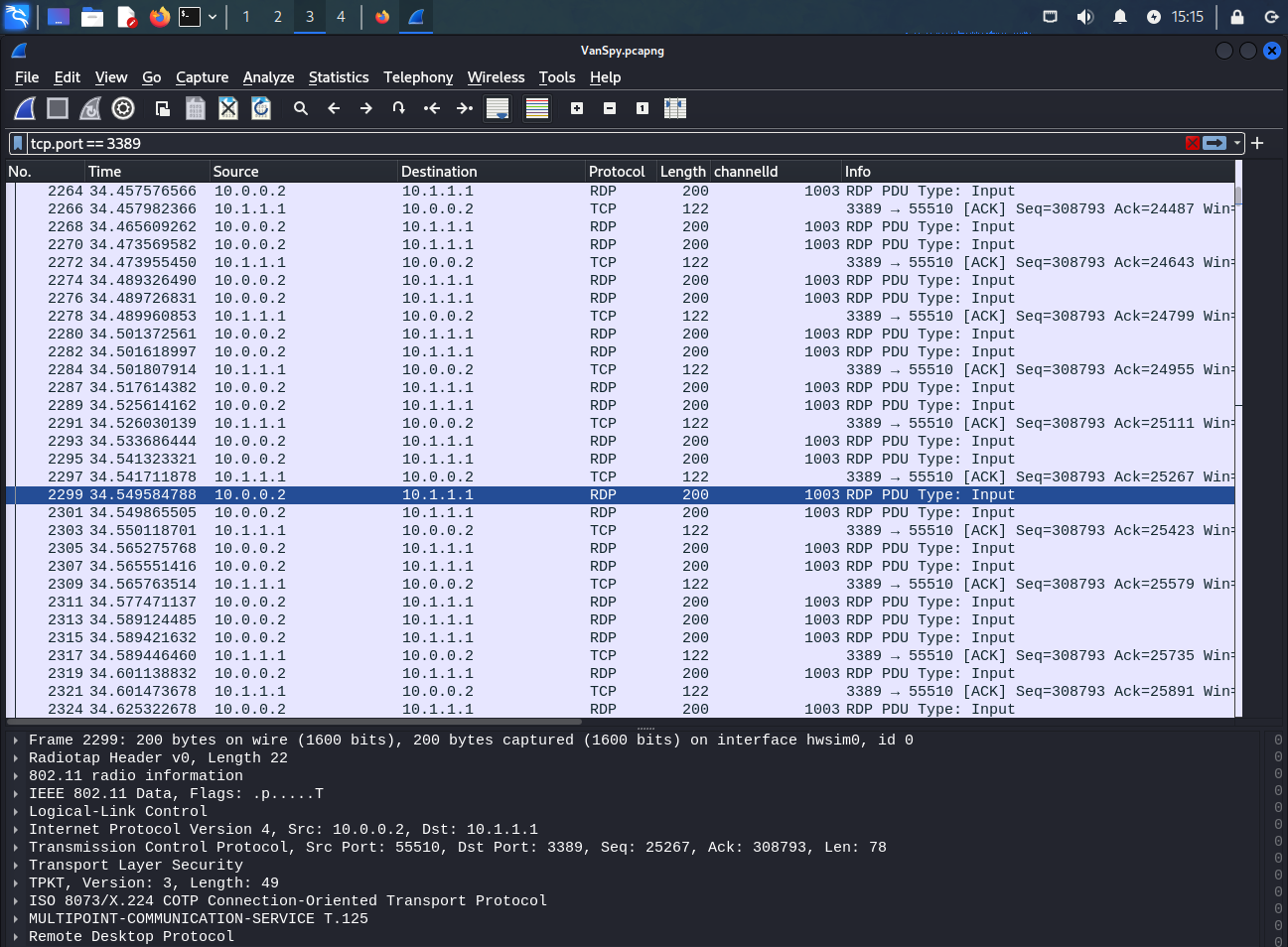This screenshot has height=947, width=1288.
Task: Open the Tools menu
Action: 557,77
